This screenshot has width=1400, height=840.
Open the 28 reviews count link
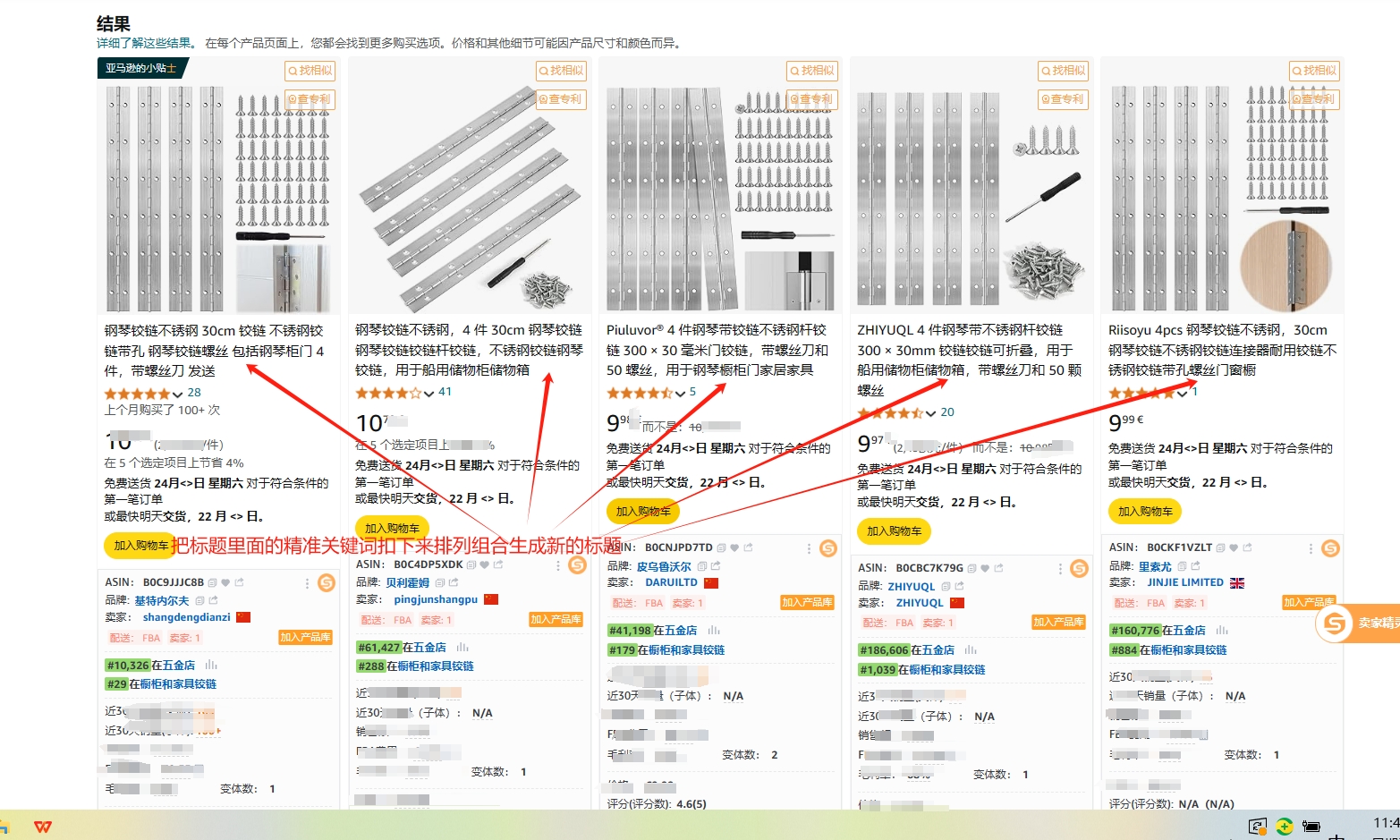pyautogui.click(x=194, y=393)
